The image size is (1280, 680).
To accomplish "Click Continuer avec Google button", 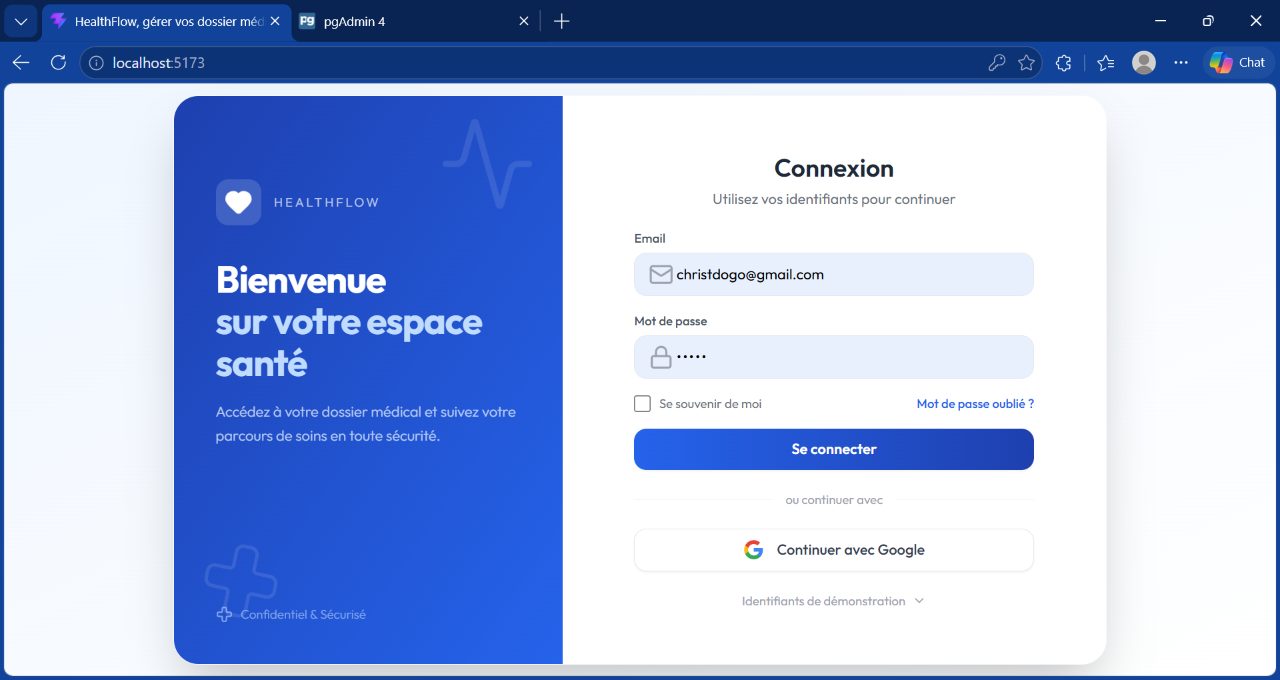I will click(x=834, y=550).
